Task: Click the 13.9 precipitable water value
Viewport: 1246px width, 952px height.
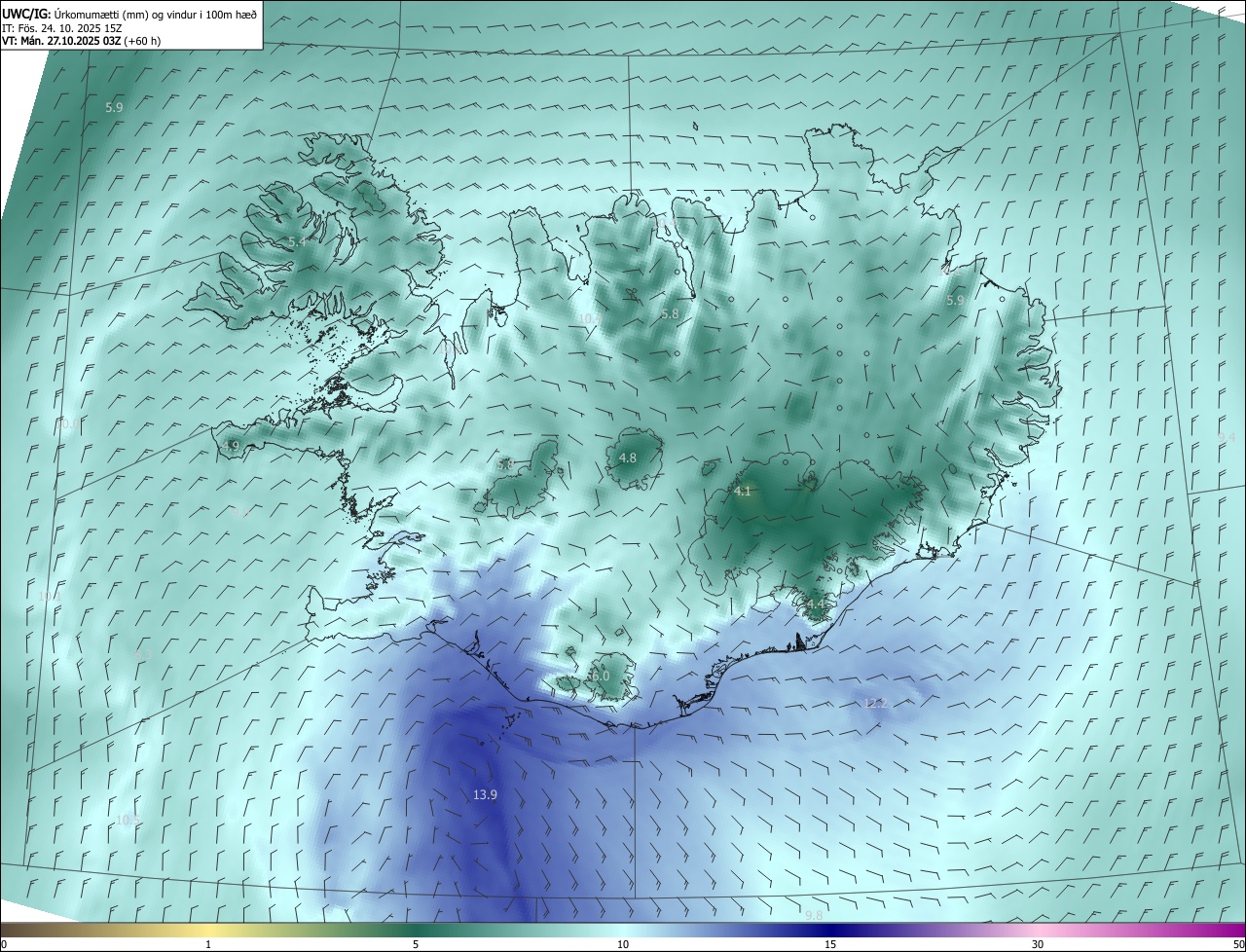Action: (x=485, y=795)
